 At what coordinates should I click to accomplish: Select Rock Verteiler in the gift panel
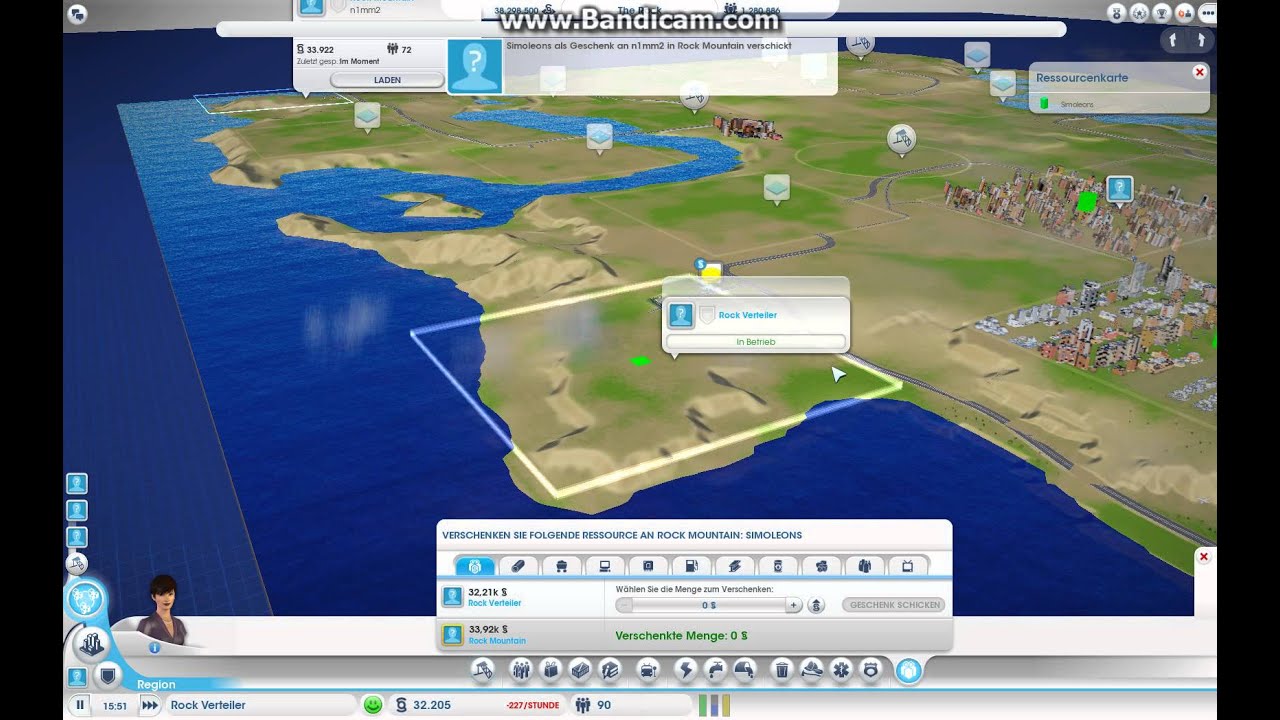[x=494, y=604]
